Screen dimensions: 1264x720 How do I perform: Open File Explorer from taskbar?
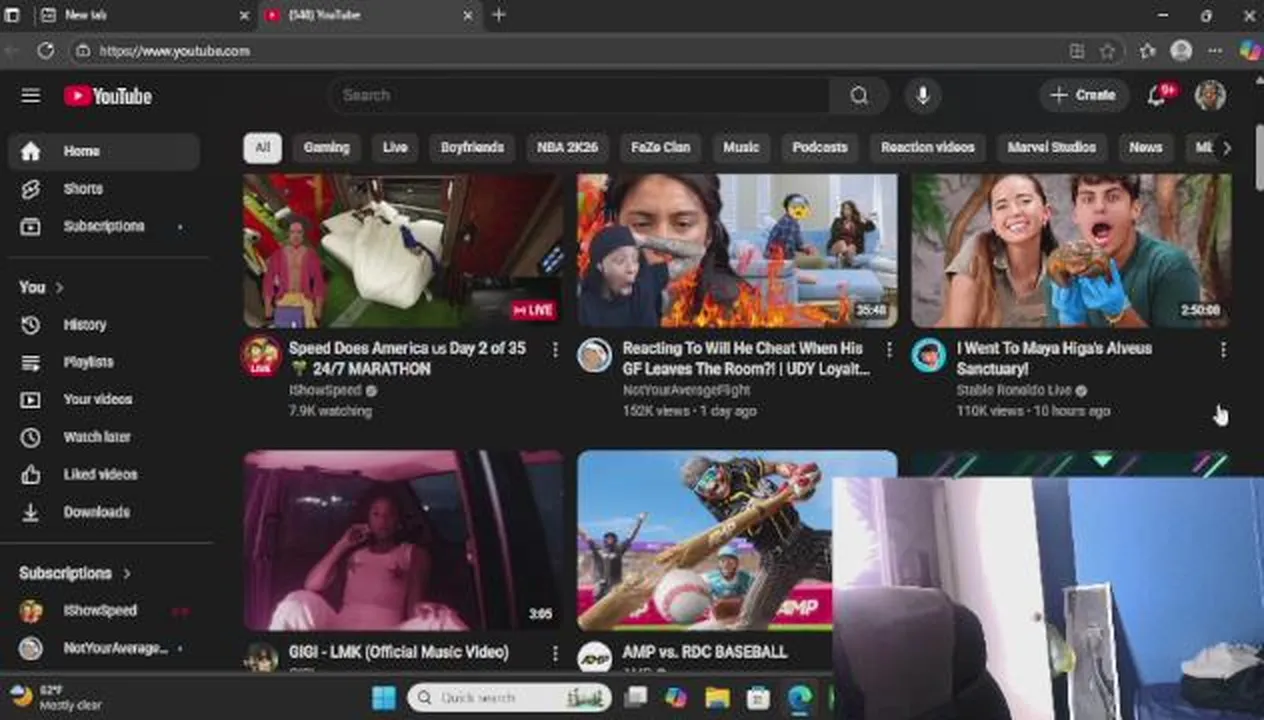click(x=717, y=698)
